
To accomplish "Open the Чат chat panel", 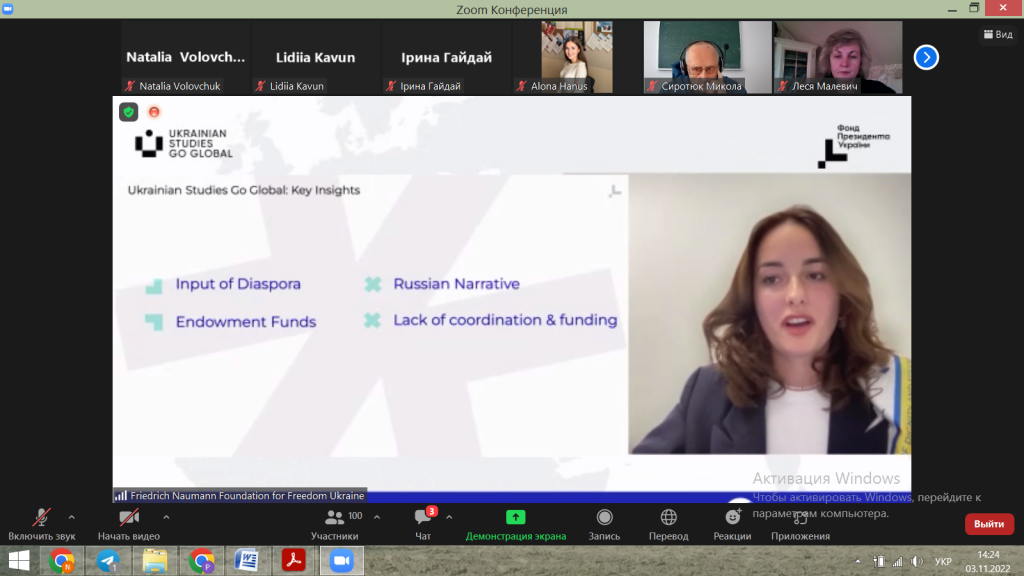I will 423,524.
